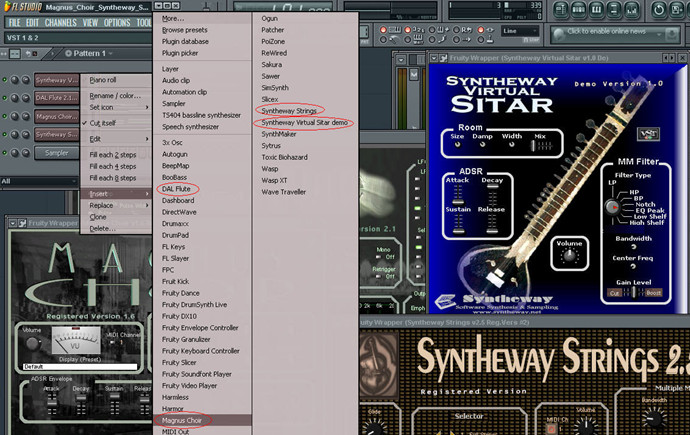Select the DAL Flute 2.1 channel button
Image resolution: width=690 pixels, height=435 pixels.
[x=56, y=98]
